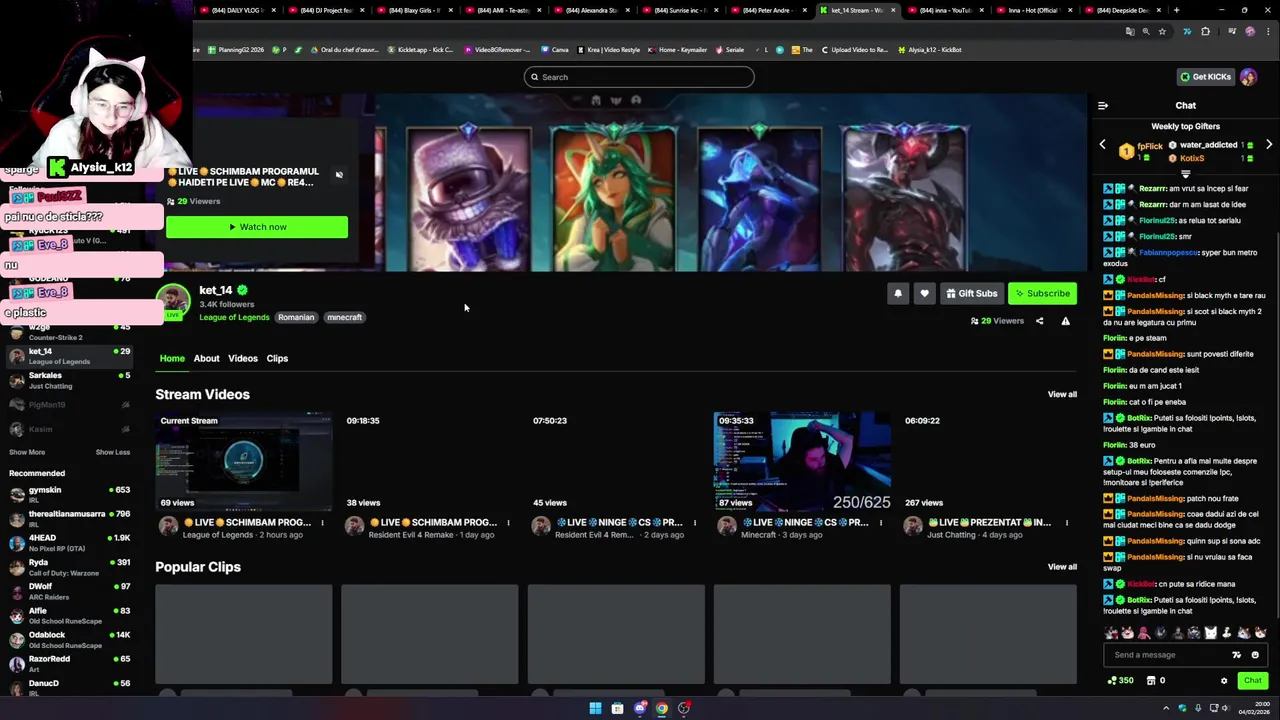Open Sarkales Just Chatting channel
This screenshot has height=720, width=1280.
point(69,380)
